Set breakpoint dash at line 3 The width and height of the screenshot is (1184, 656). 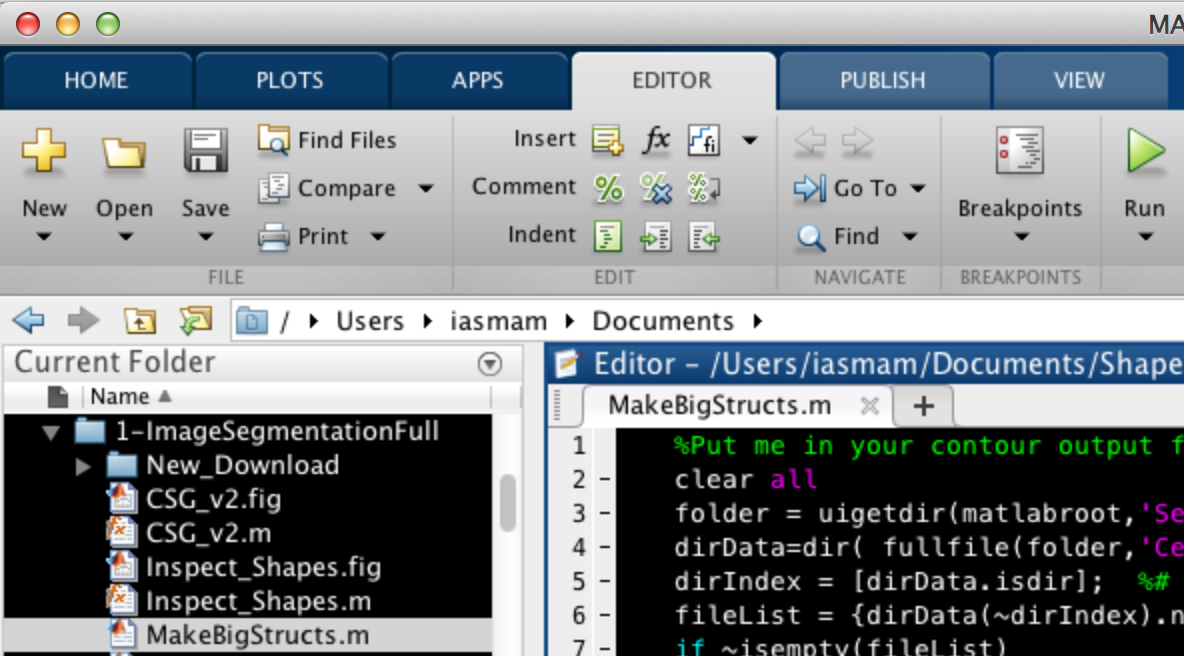point(605,514)
